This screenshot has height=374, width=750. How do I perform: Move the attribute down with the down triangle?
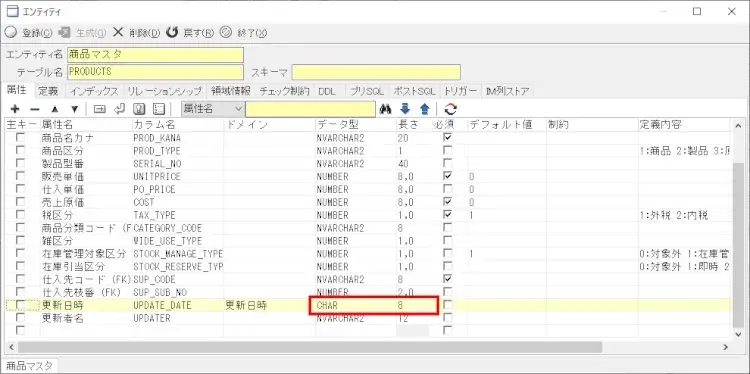tap(75, 109)
